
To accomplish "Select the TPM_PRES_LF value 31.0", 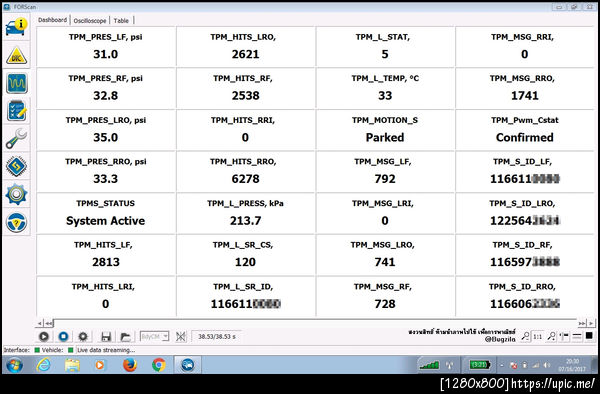I will coord(106,54).
